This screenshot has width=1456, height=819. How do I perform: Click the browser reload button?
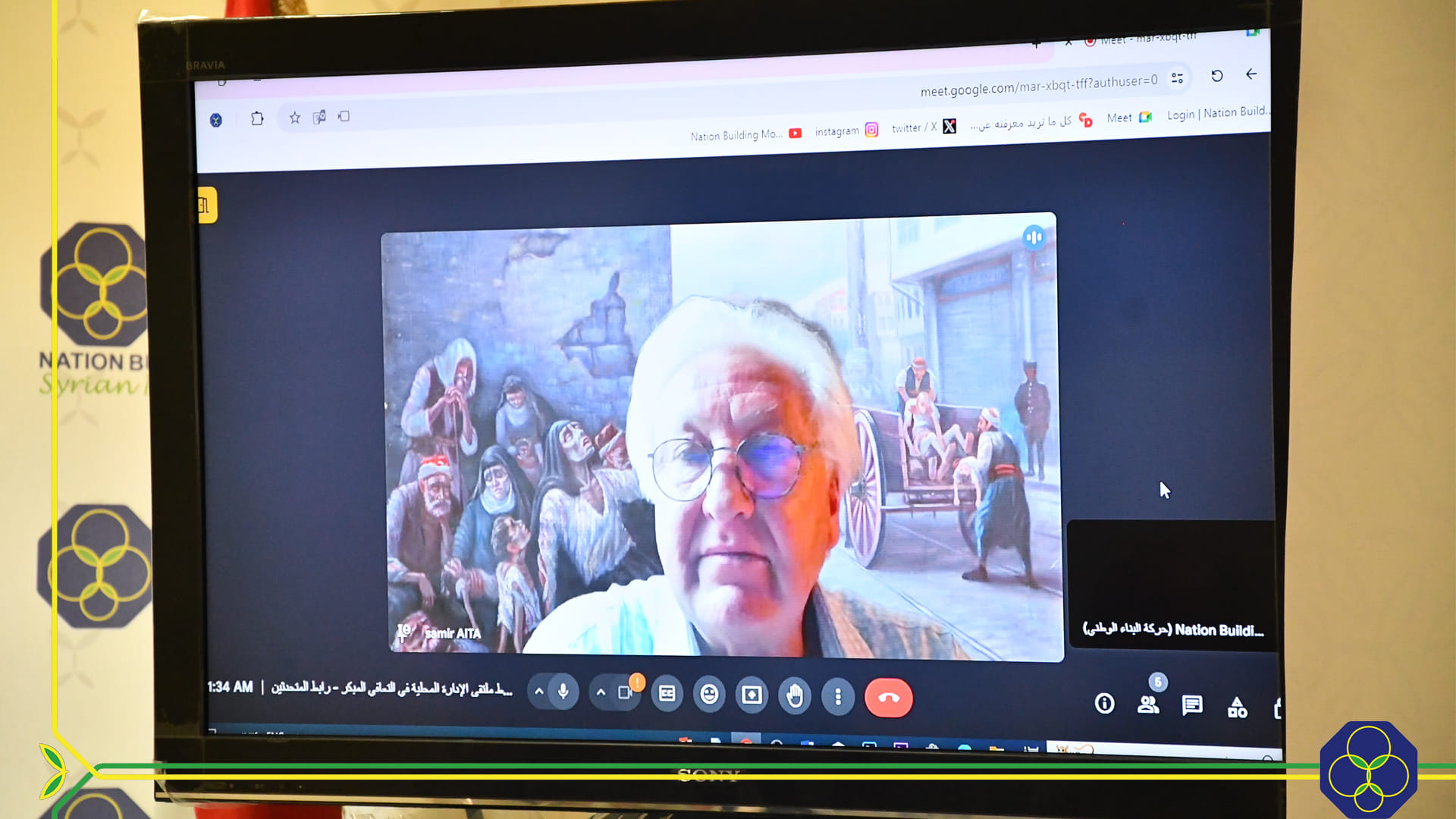[1216, 76]
